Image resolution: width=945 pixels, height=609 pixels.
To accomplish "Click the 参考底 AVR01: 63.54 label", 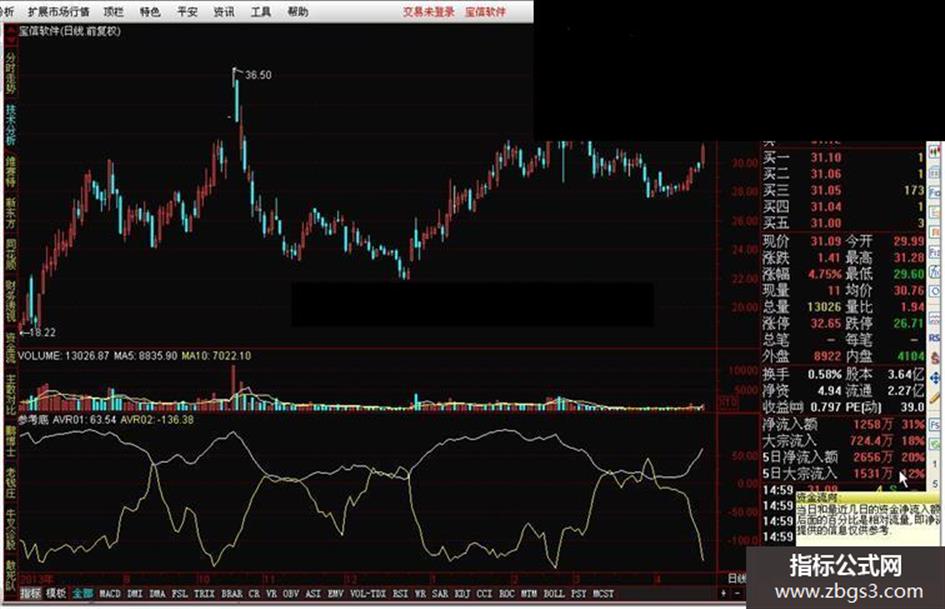I will coord(67,420).
